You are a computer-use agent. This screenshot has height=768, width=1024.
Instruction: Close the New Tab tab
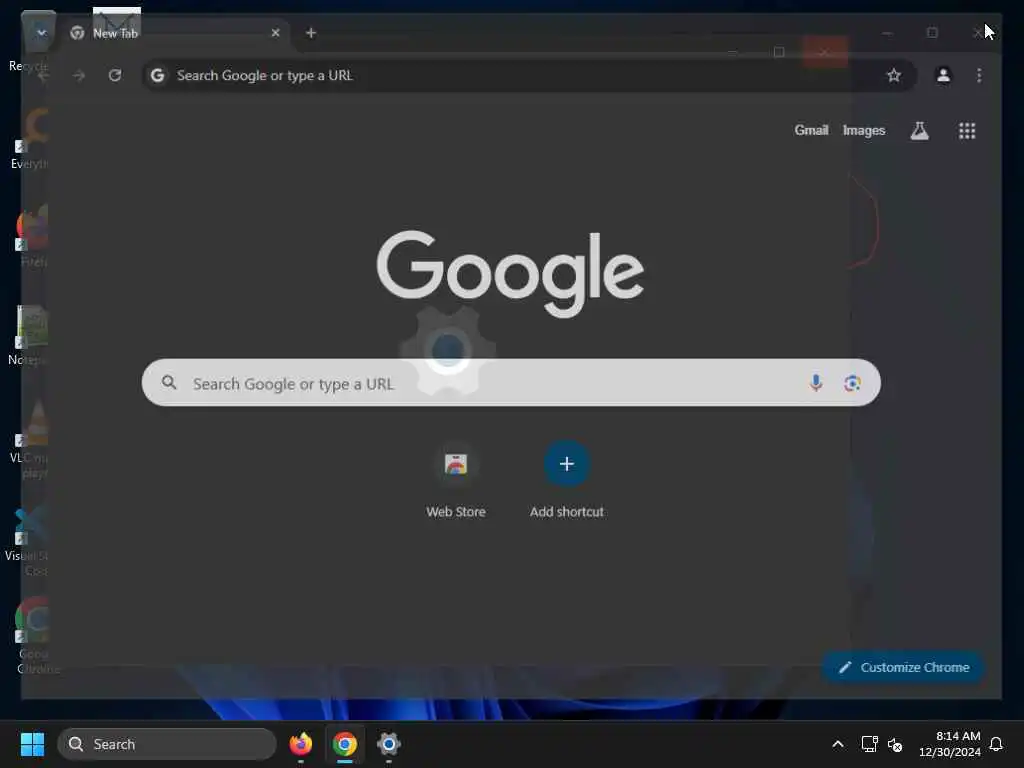click(276, 33)
